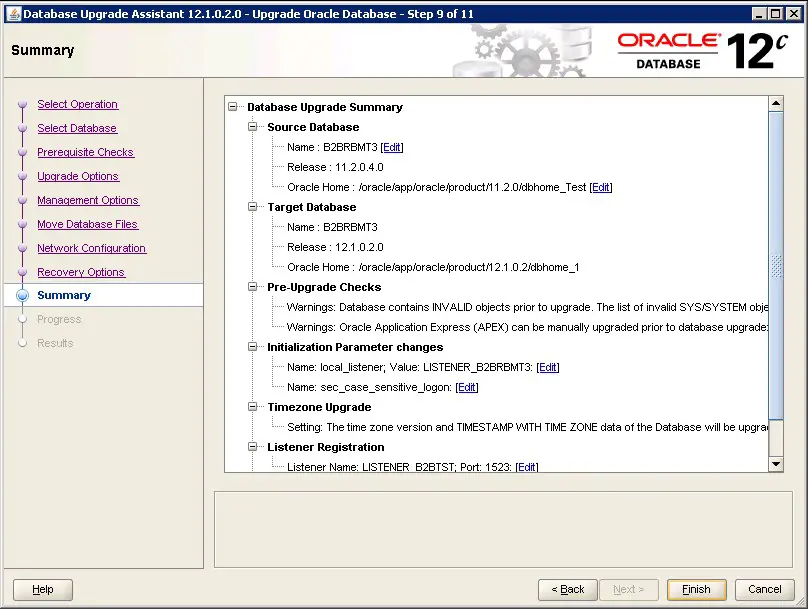Click the Select Operation step bullet icon
808x609 pixels.
pos(22,105)
